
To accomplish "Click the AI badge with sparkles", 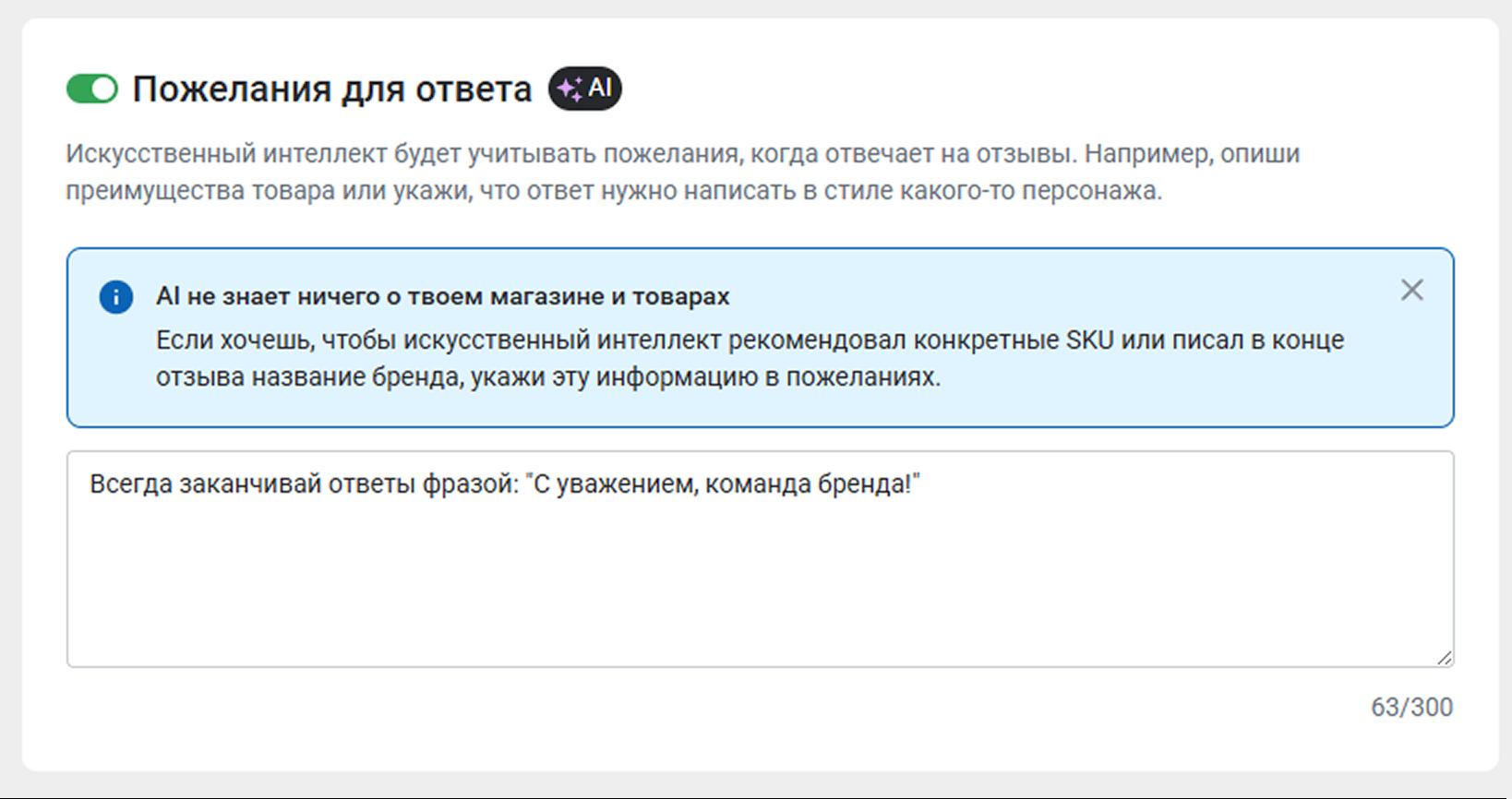I will pyautogui.click(x=585, y=89).
